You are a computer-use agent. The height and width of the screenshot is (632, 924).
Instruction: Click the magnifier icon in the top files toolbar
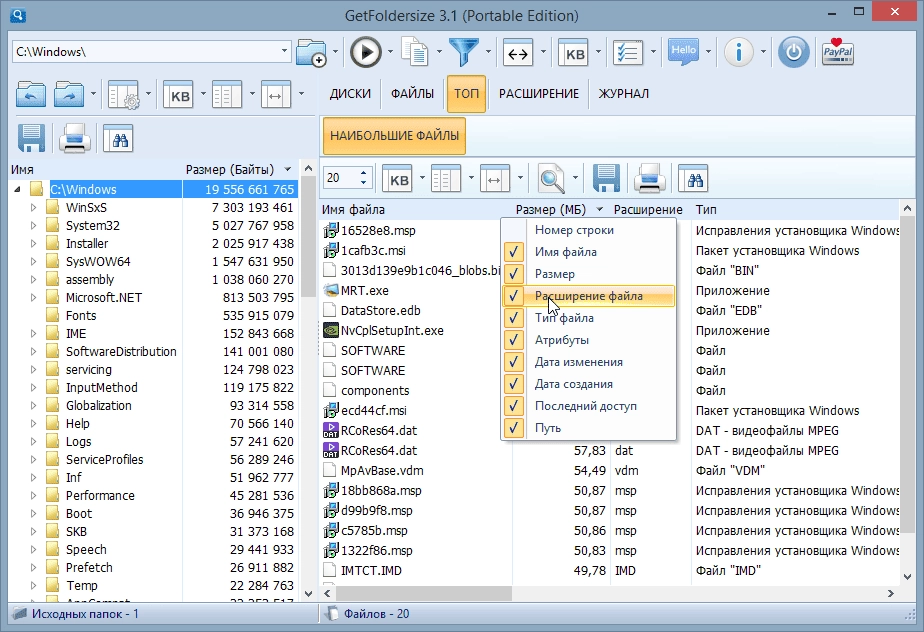(552, 178)
